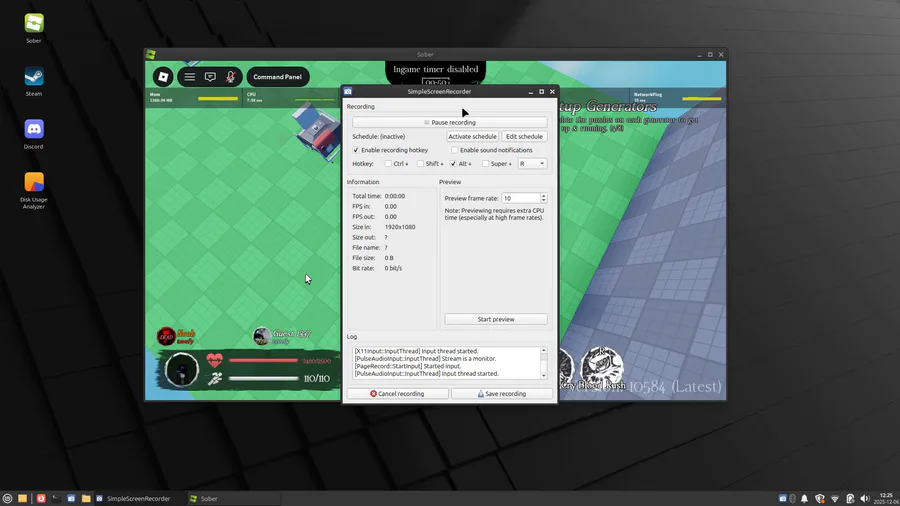Decrease preview frame rate with down arrow
This screenshot has height=506, width=900.
click(x=544, y=201)
